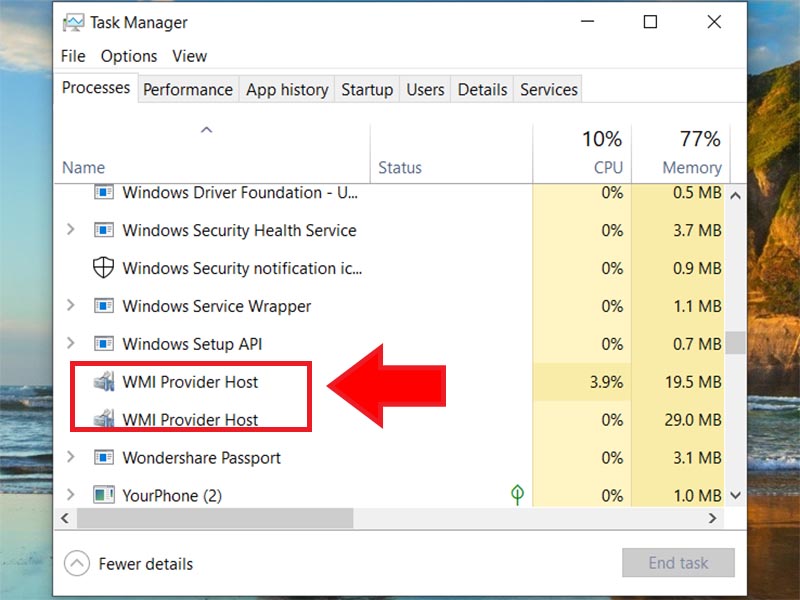Click the Windows Security notification shield icon

tap(104, 268)
